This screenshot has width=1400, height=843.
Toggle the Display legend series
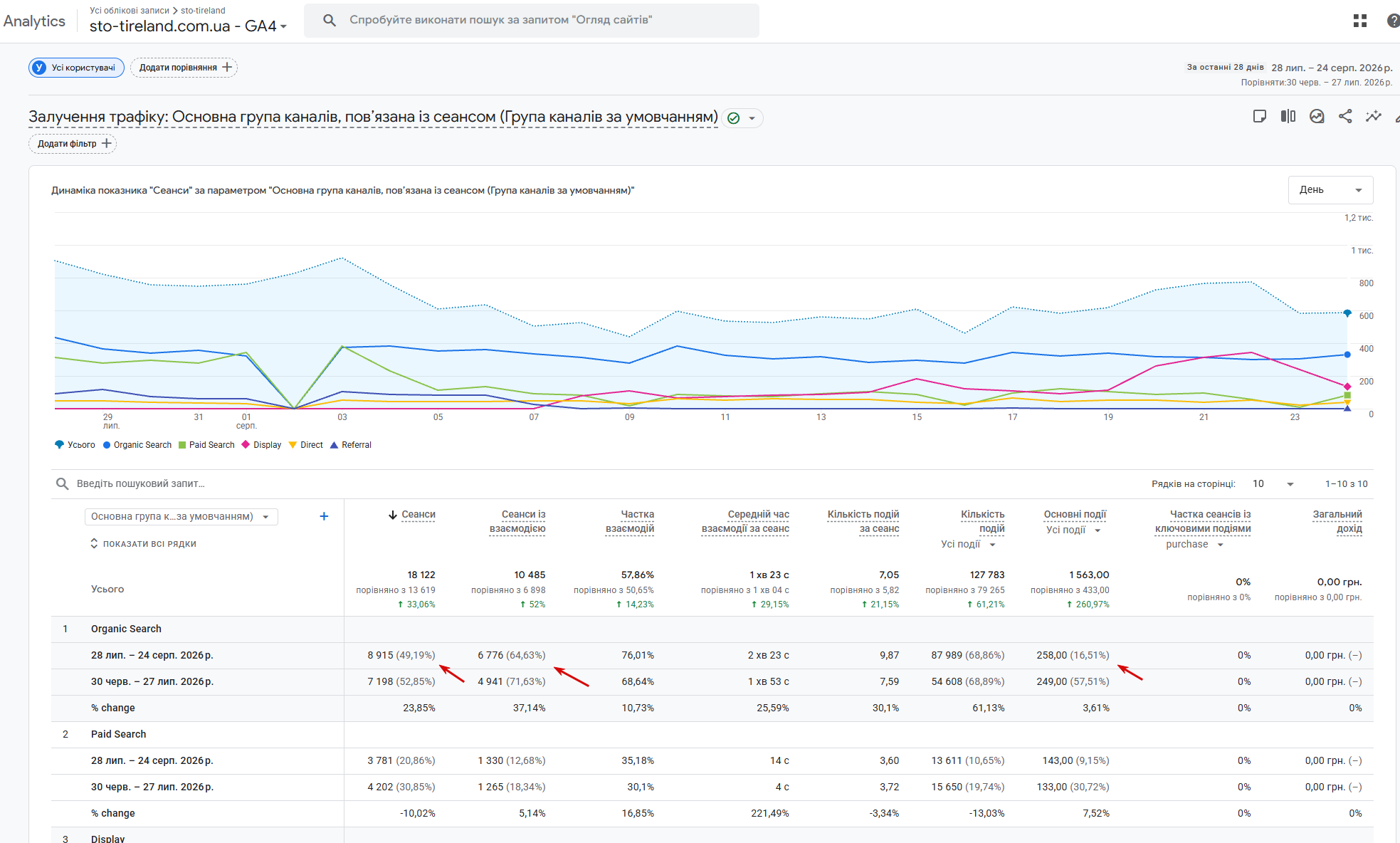[x=261, y=445]
